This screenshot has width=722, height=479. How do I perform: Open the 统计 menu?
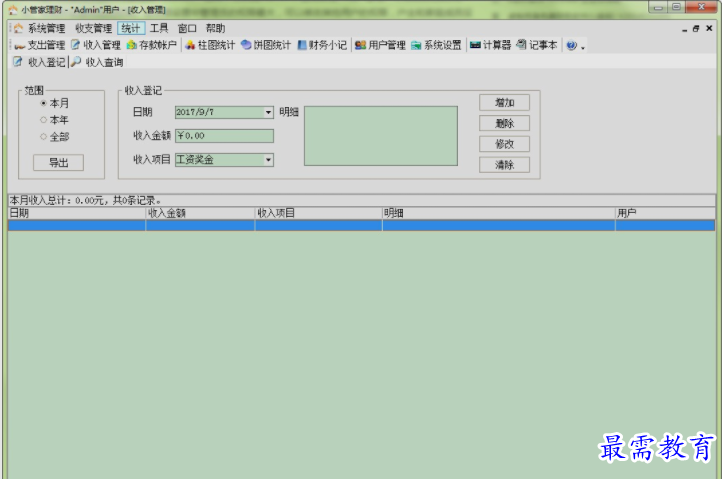point(131,29)
